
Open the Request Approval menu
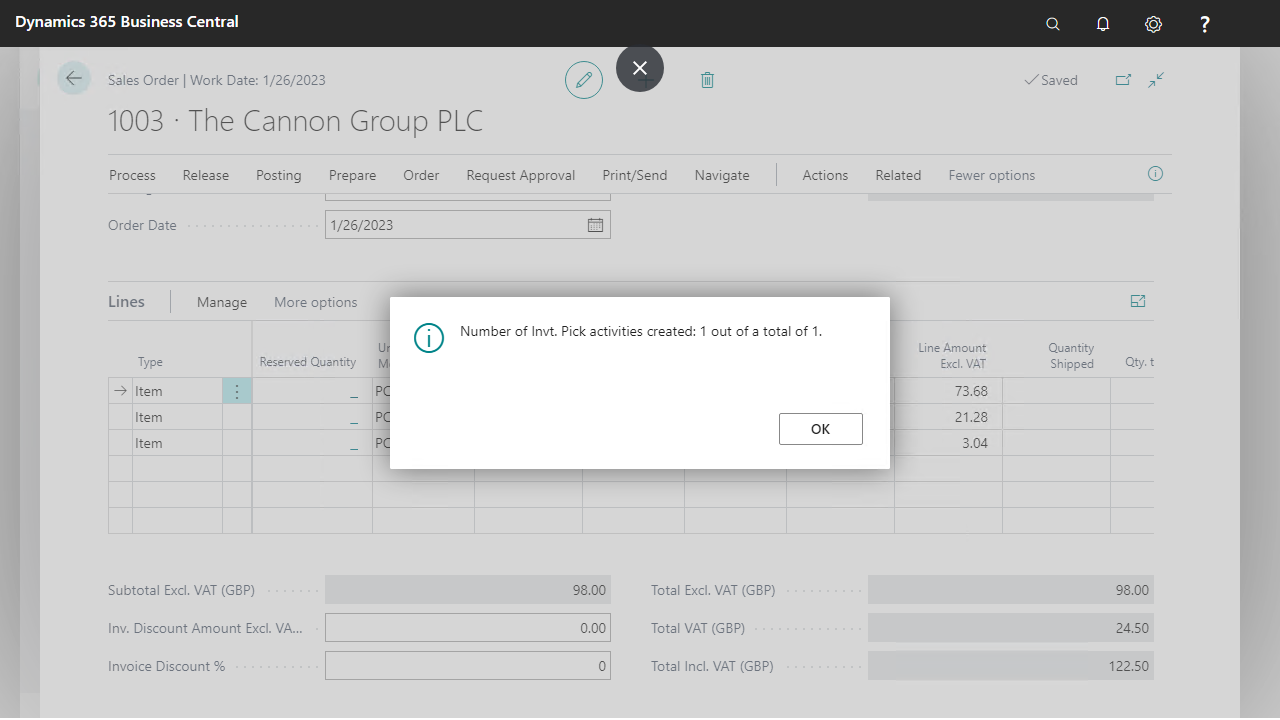(x=521, y=175)
